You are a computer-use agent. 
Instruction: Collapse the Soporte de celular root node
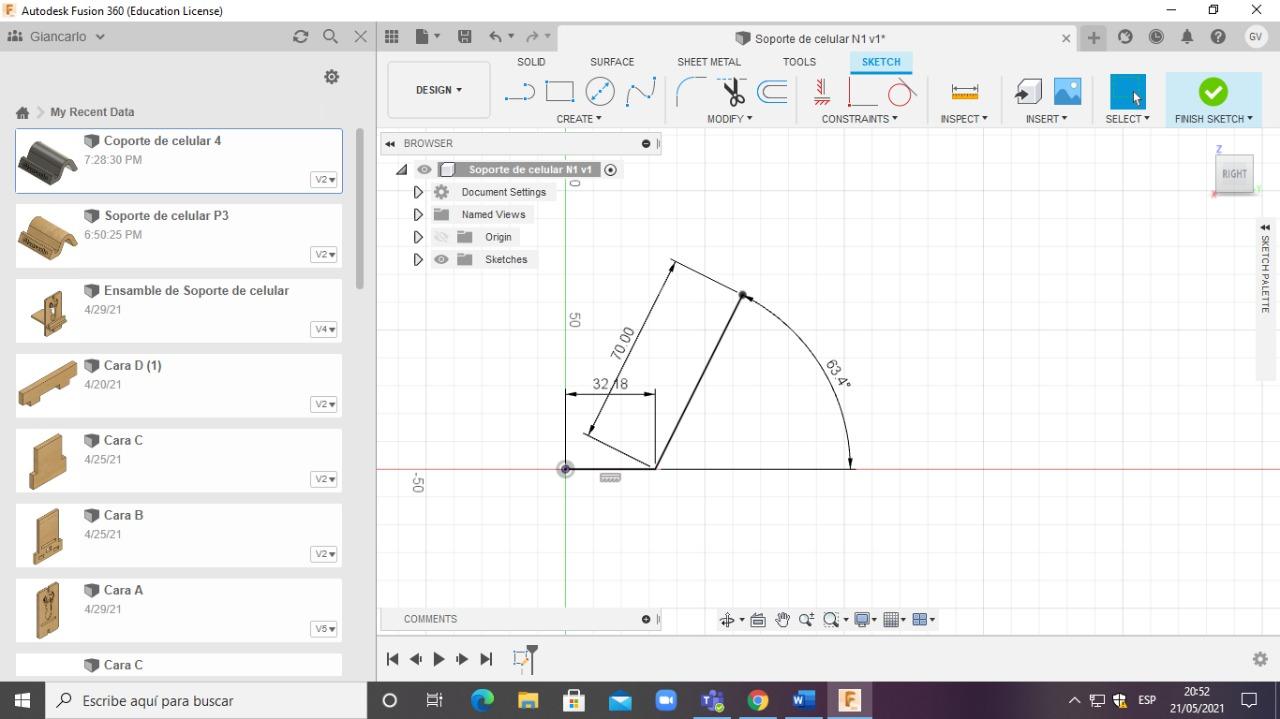402,170
